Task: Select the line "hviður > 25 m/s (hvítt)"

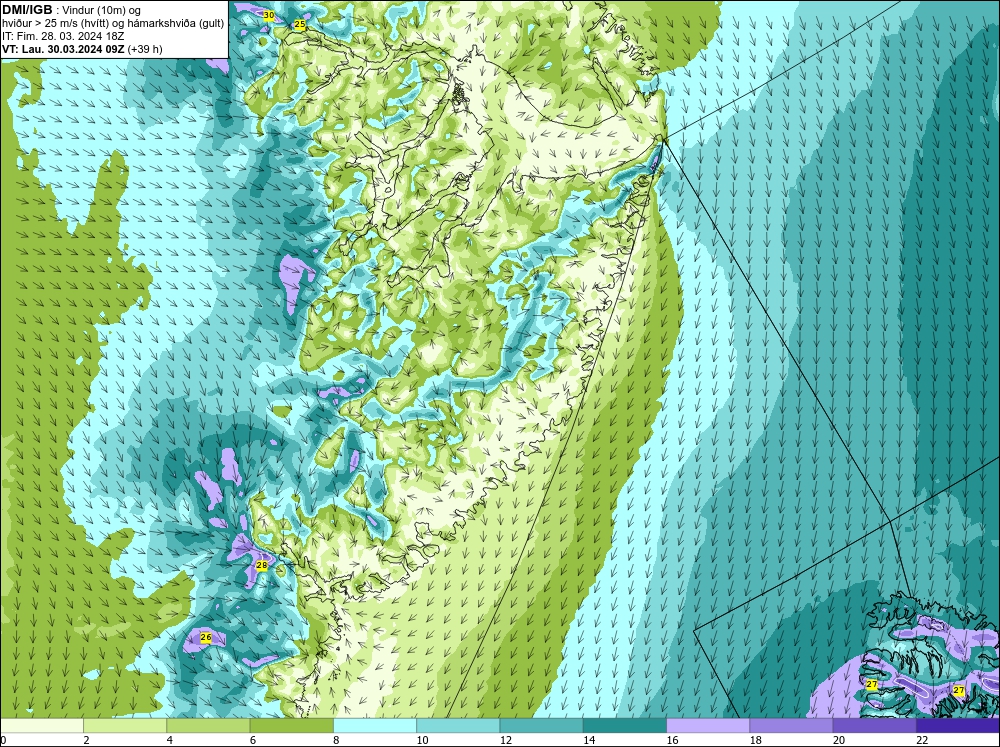Action: [x=54, y=24]
